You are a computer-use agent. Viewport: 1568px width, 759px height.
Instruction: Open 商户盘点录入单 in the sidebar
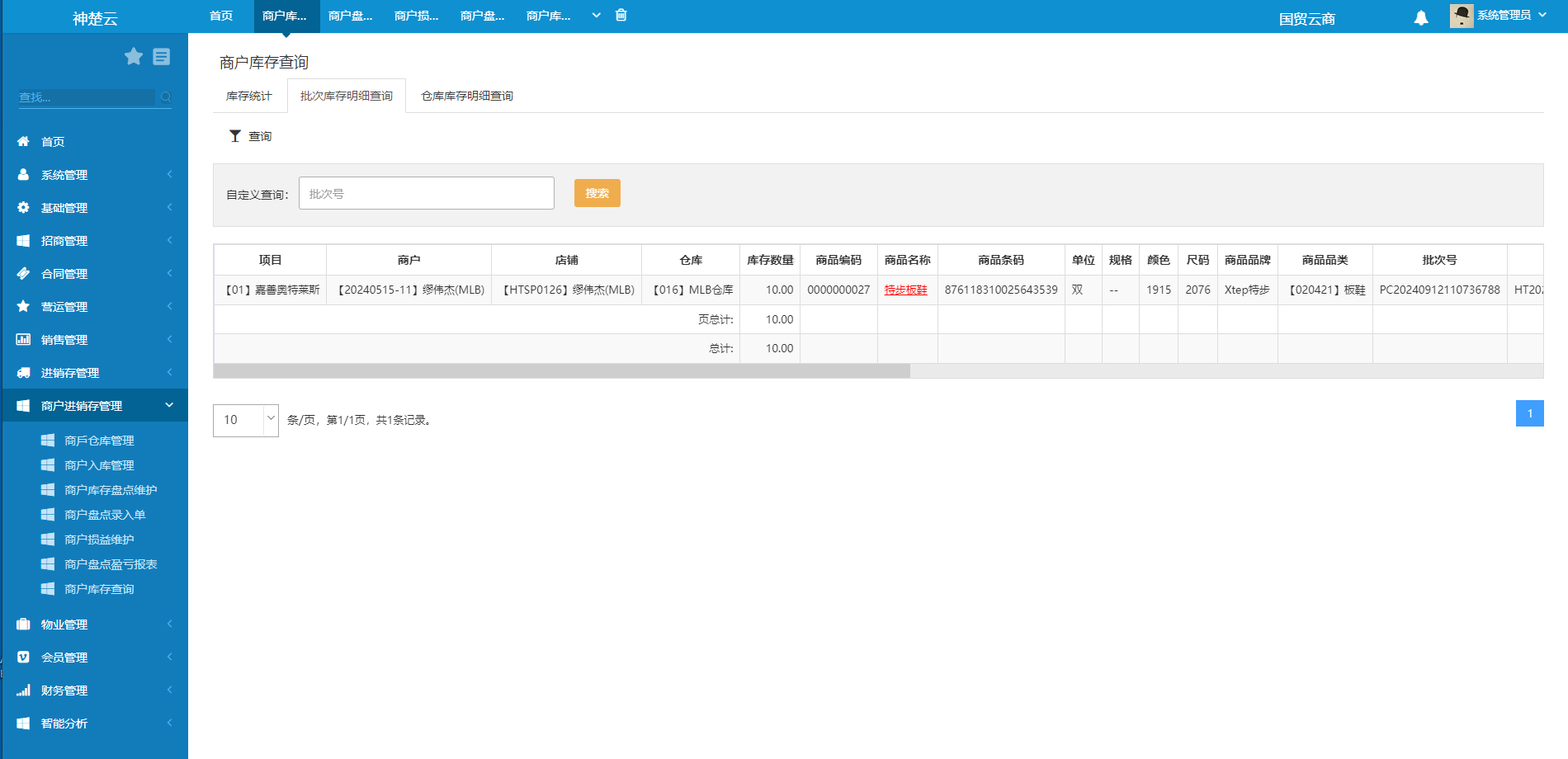(x=105, y=515)
